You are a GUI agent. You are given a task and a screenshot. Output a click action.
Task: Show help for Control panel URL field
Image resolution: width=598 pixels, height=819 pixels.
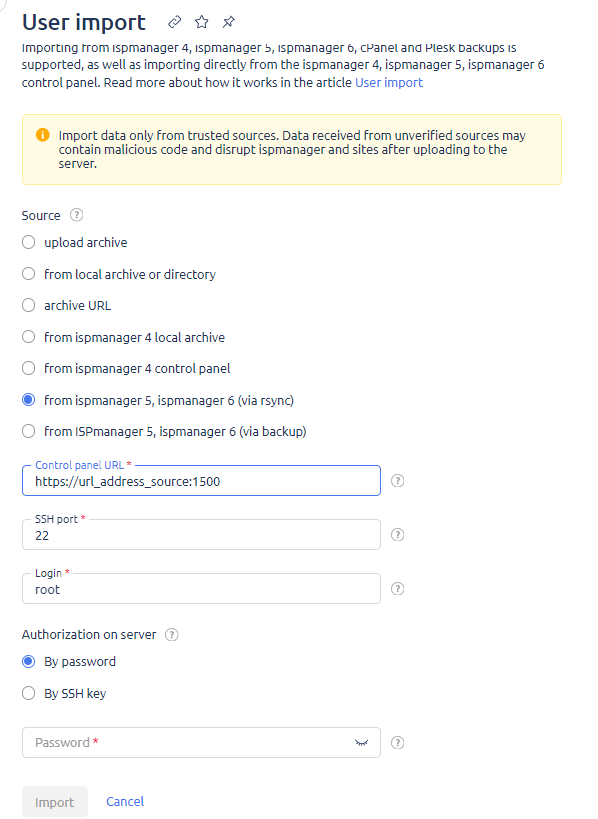pyautogui.click(x=397, y=481)
